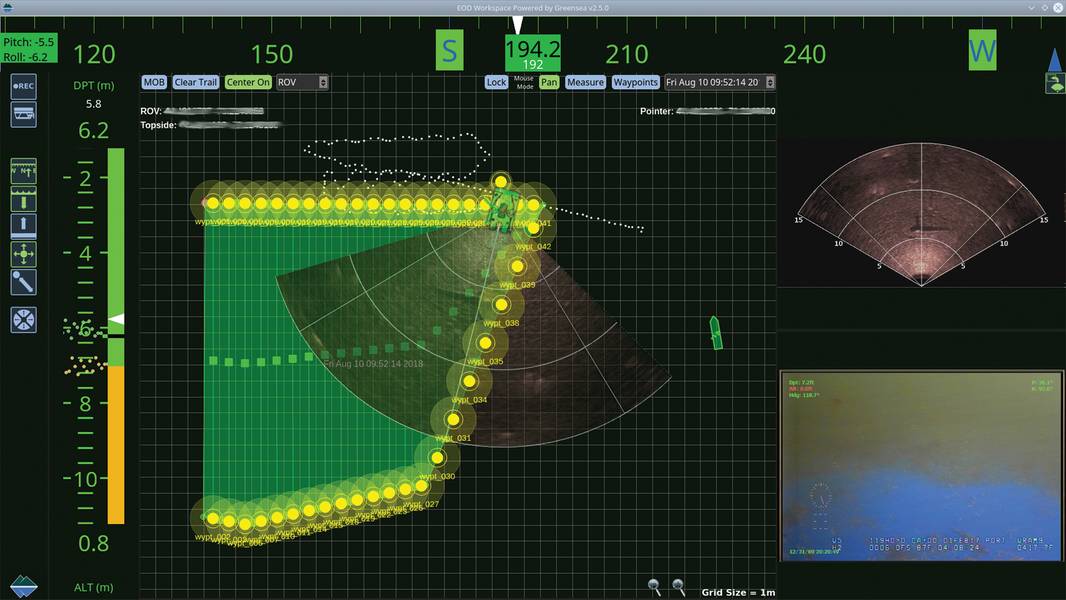Click the vehicle icon under blue arrow
The image size is (1066, 600).
pyautogui.click(x=1055, y=85)
